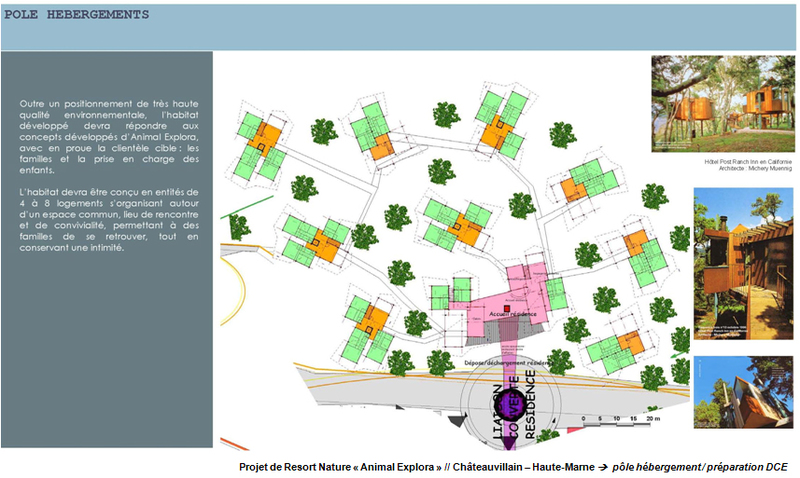Click the red square at Accueil résidence
The width and height of the screenshot is (800, 478).
click(508, 309)
